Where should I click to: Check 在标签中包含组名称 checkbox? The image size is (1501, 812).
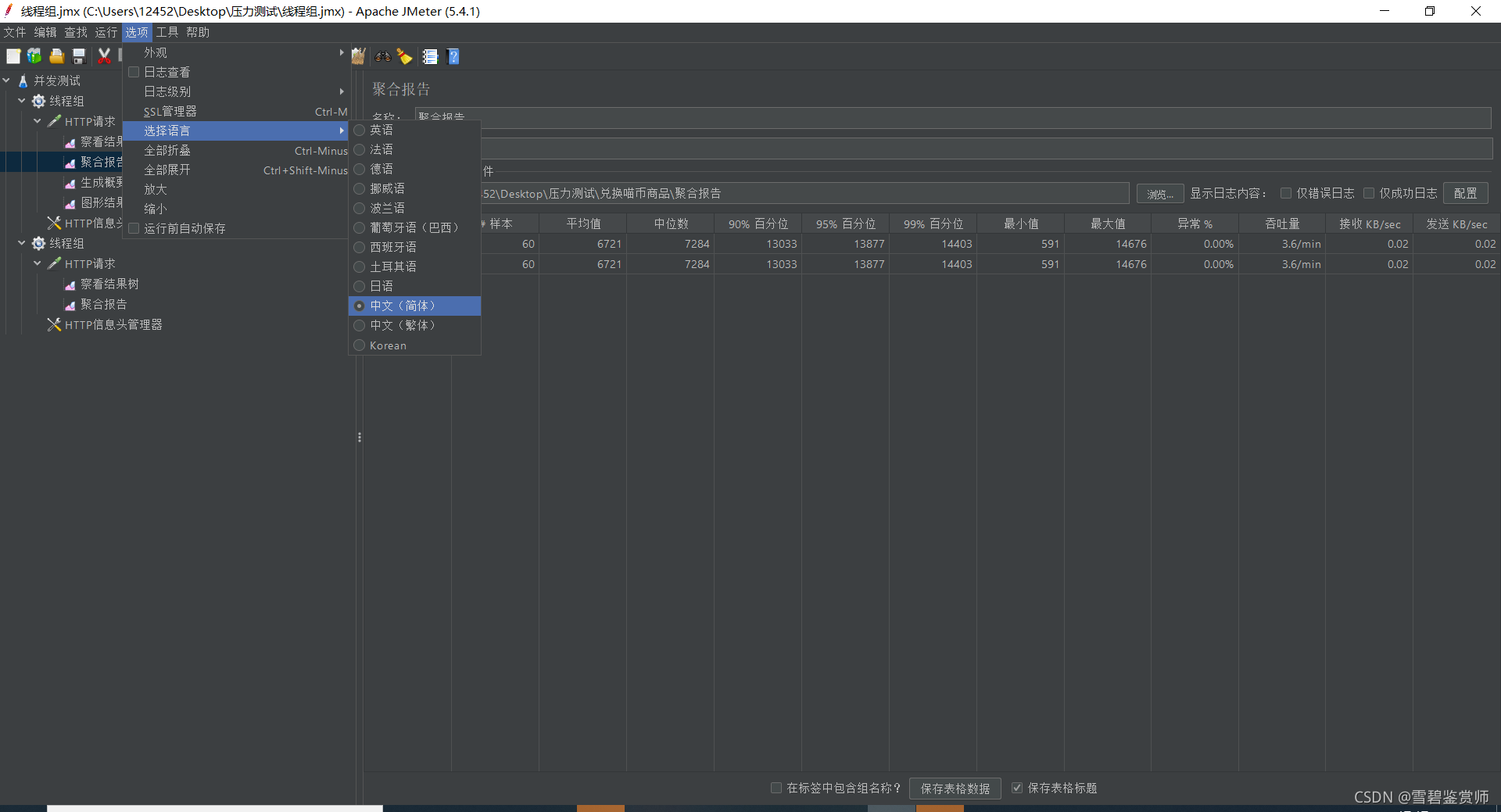click(x=776, y=788)
